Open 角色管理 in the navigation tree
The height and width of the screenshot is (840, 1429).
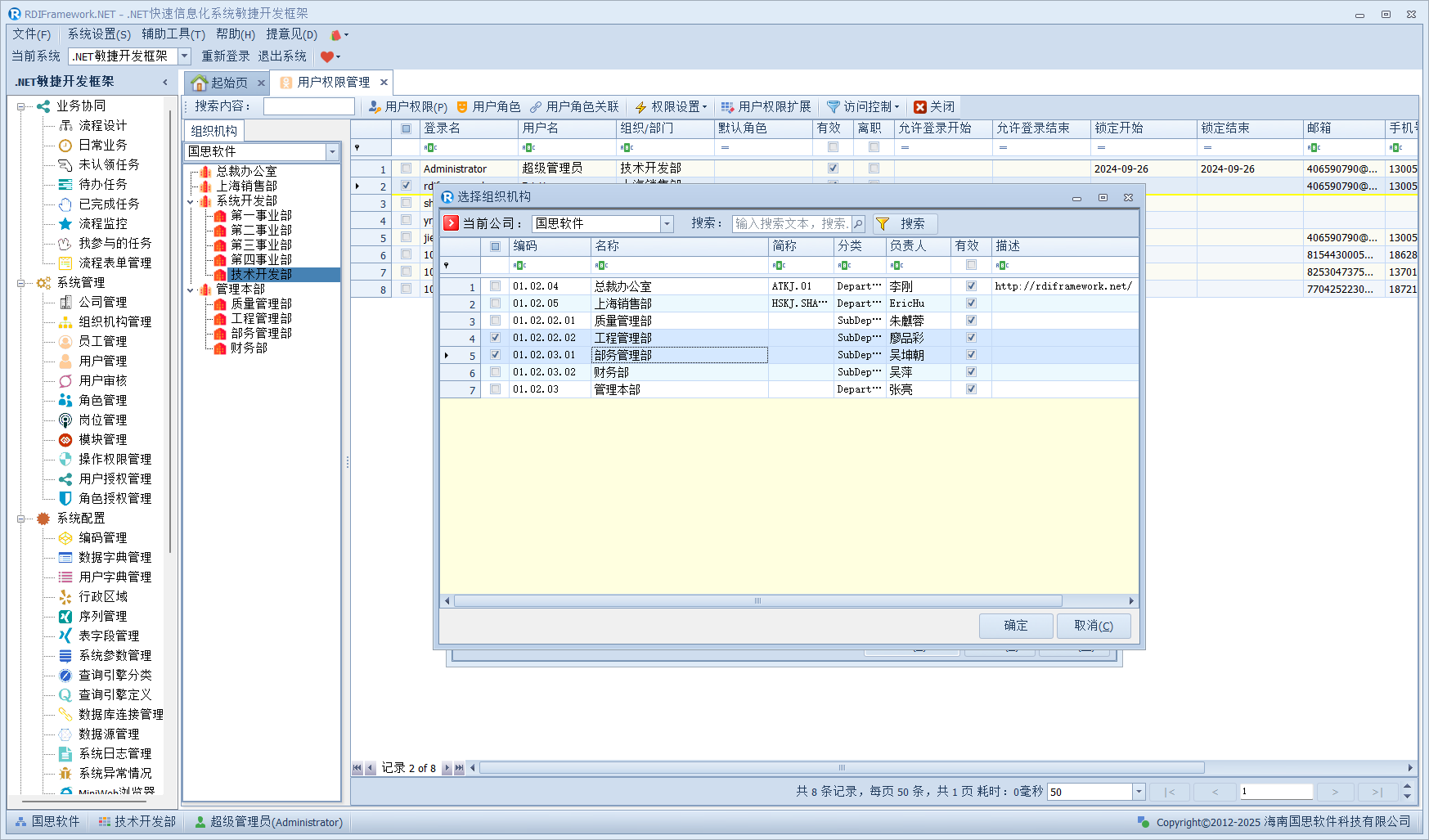click(102, 400)
